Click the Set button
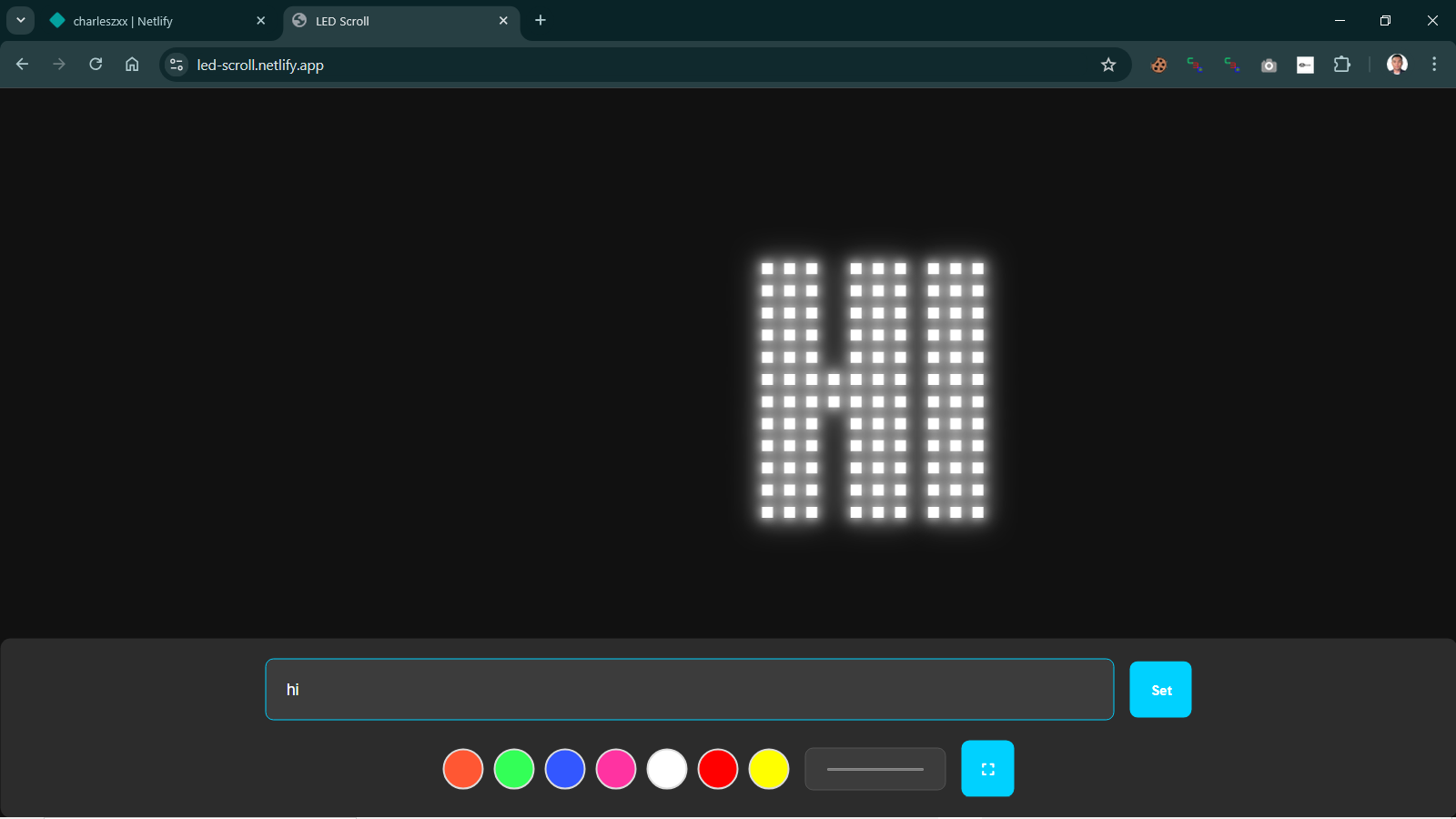Screen dimensions: 1456x819 1160,690
